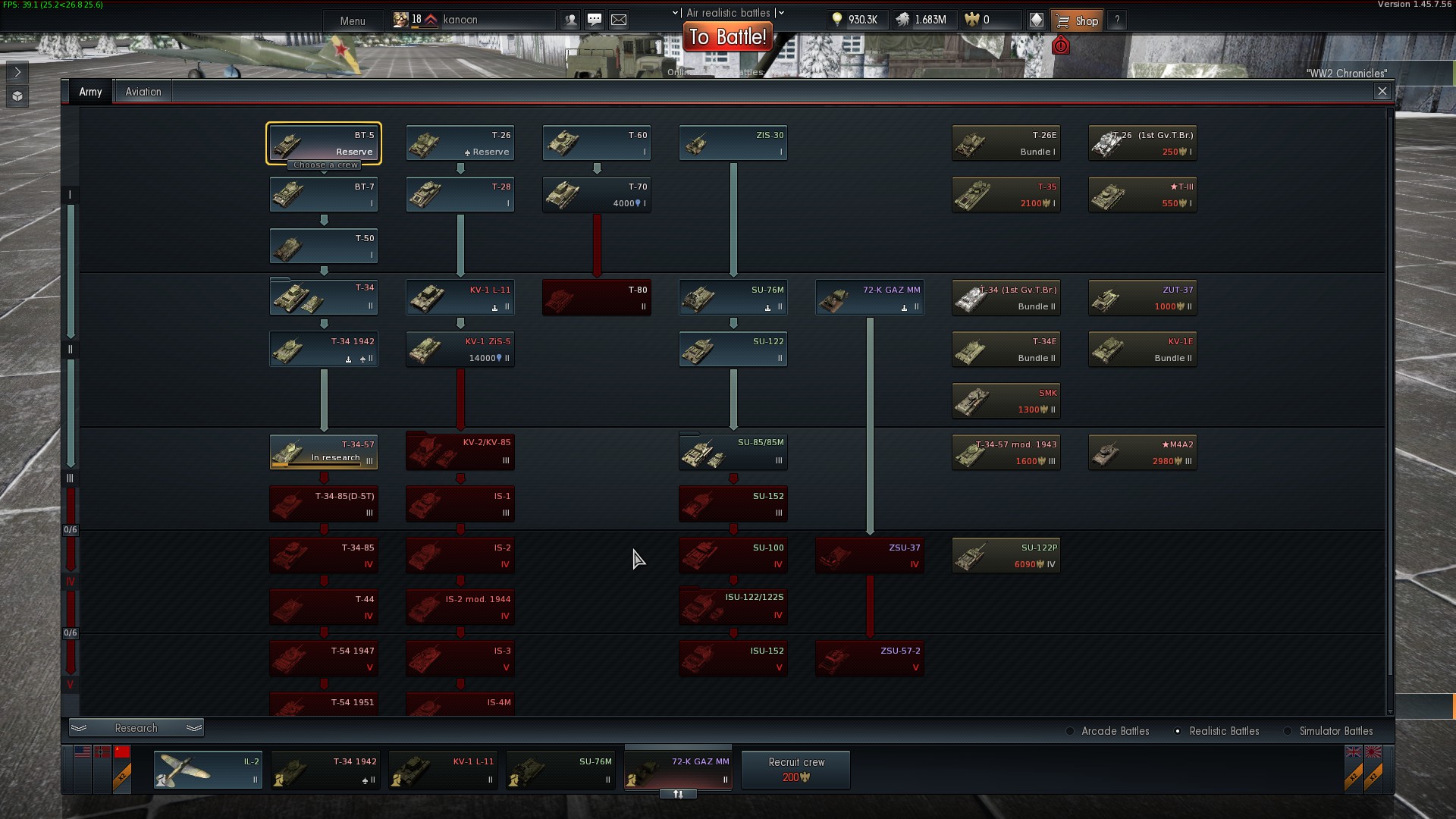Select the USA flag nation icon

(83, 752)
